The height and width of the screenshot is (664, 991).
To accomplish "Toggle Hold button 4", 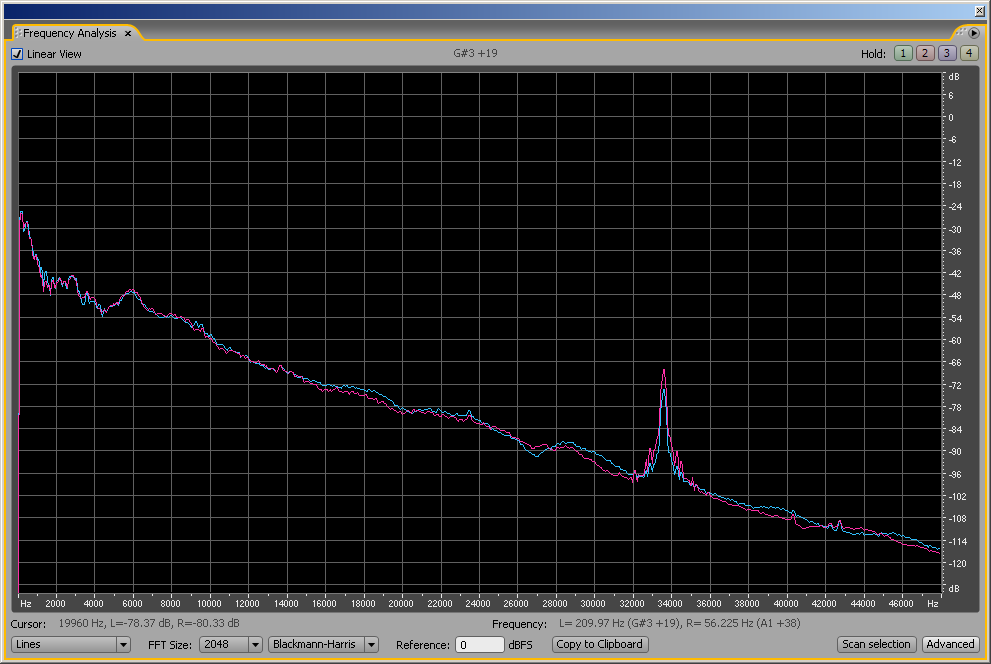I will pos(968,54).
